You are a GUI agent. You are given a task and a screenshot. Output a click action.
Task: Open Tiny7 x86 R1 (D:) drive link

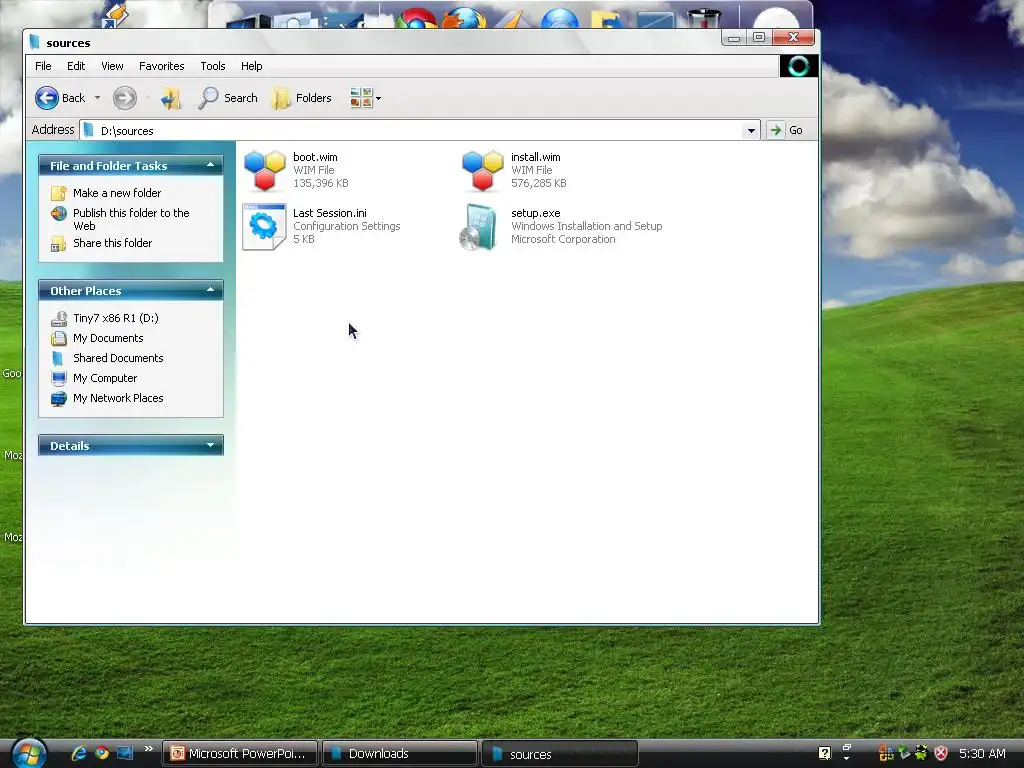click(x=116, y=318)
